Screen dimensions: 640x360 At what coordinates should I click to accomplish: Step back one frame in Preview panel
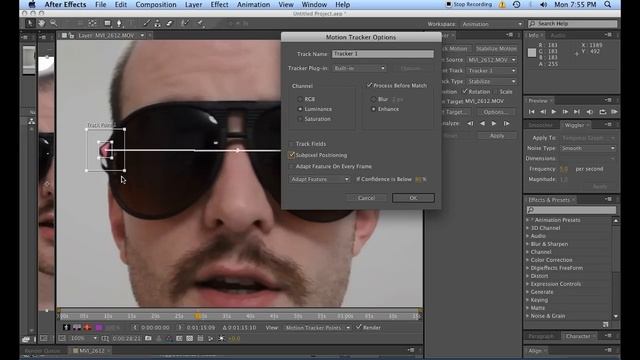[x=543, y=112]
